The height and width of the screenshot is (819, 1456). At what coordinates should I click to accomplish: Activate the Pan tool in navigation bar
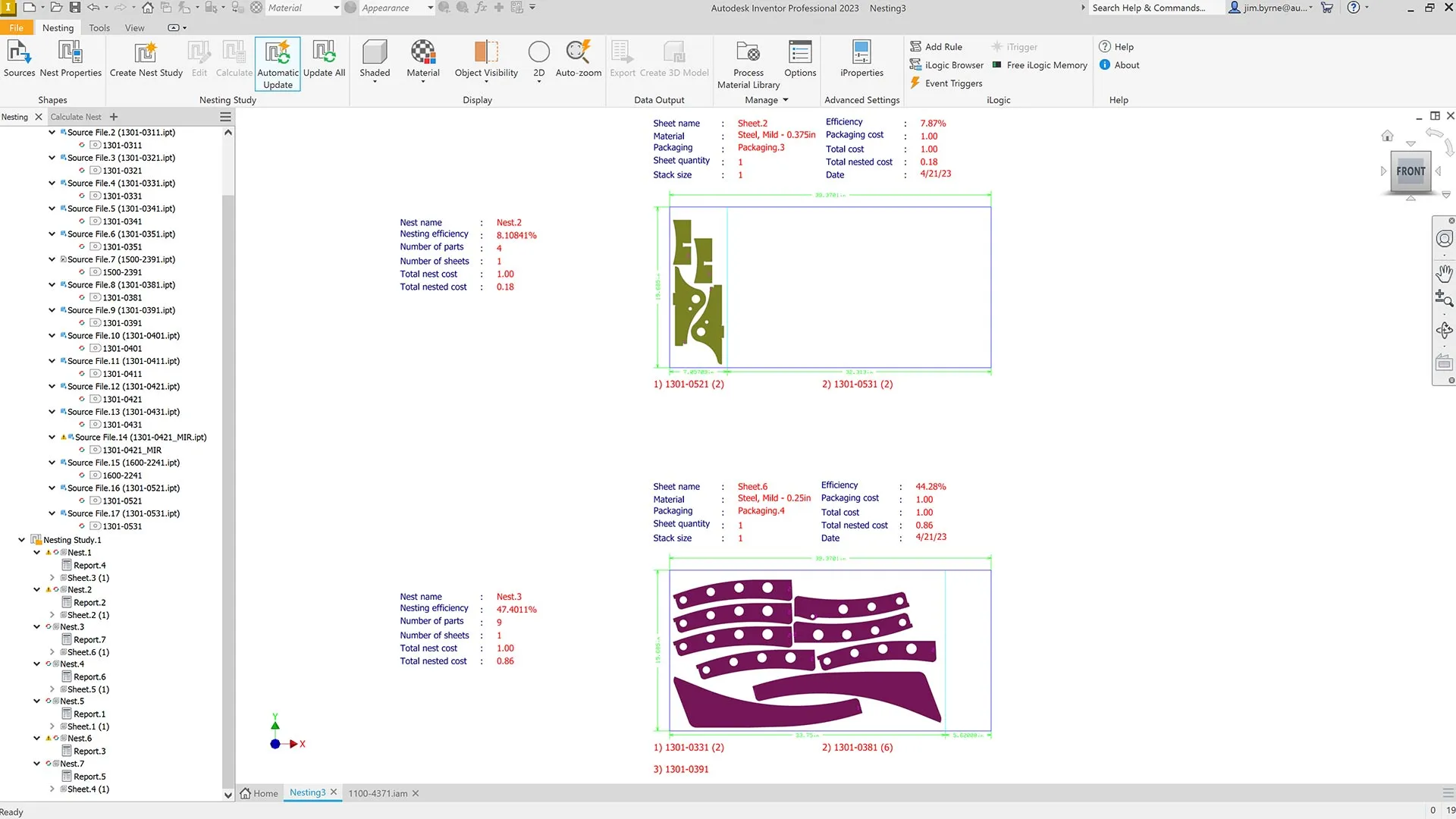(x=1445, y=273)
